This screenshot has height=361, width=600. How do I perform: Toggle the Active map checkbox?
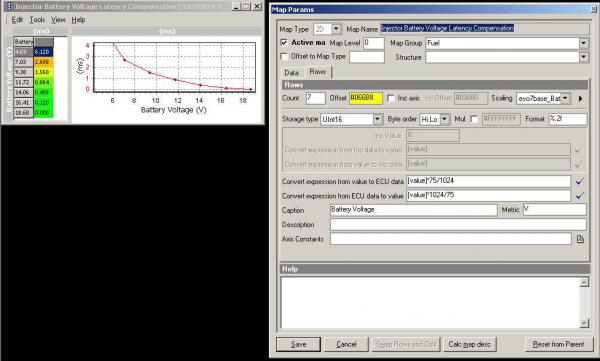[x=284, y=42]
